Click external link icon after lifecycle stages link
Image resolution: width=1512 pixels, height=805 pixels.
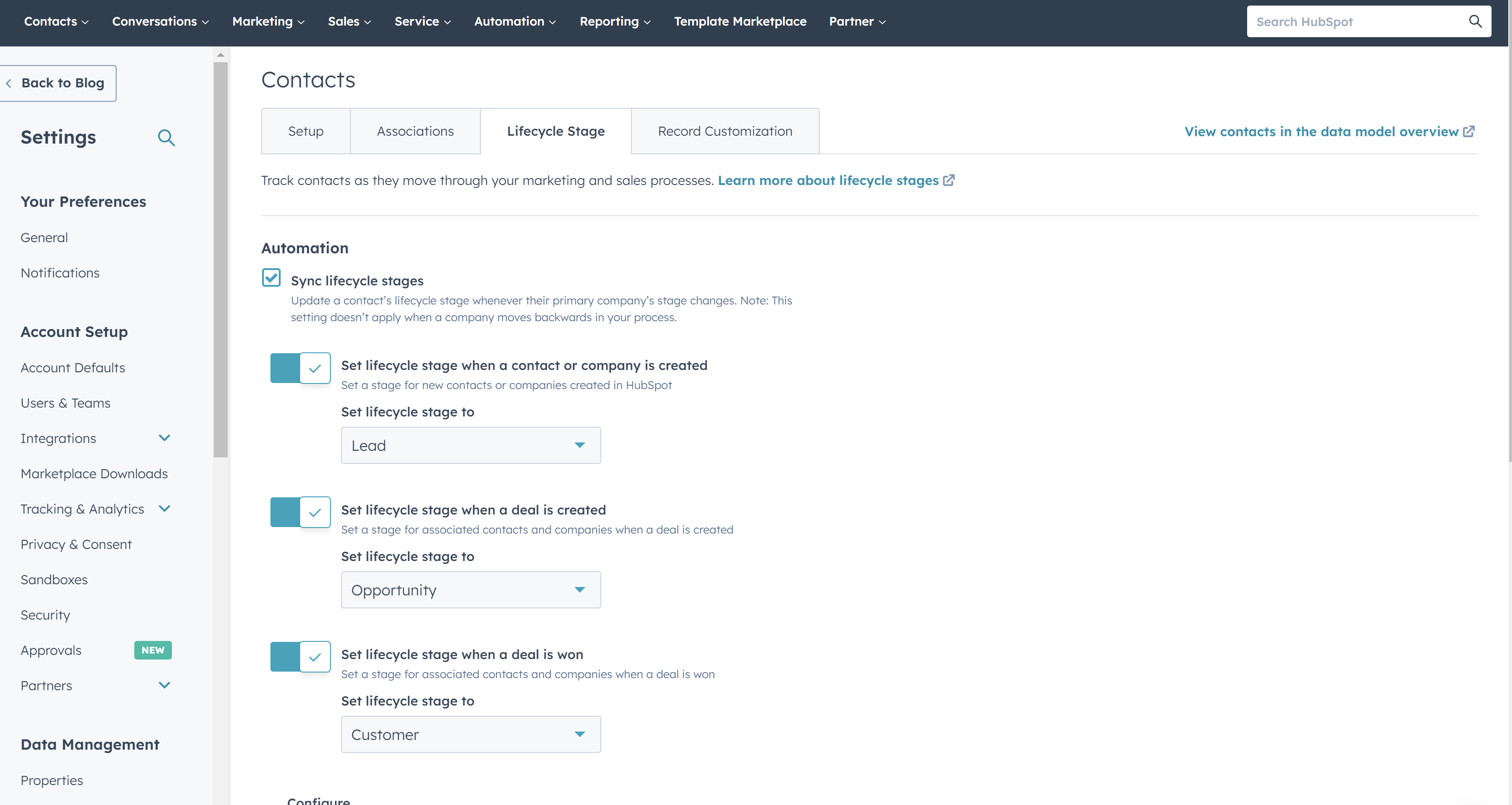coord(948,180)
